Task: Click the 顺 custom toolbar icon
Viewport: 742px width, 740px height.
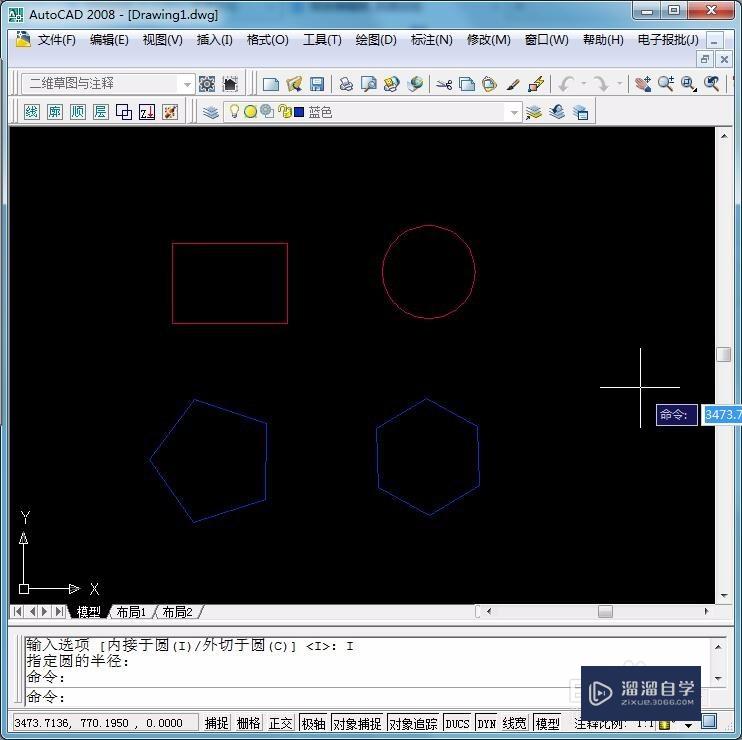Action: coord(78,112)
